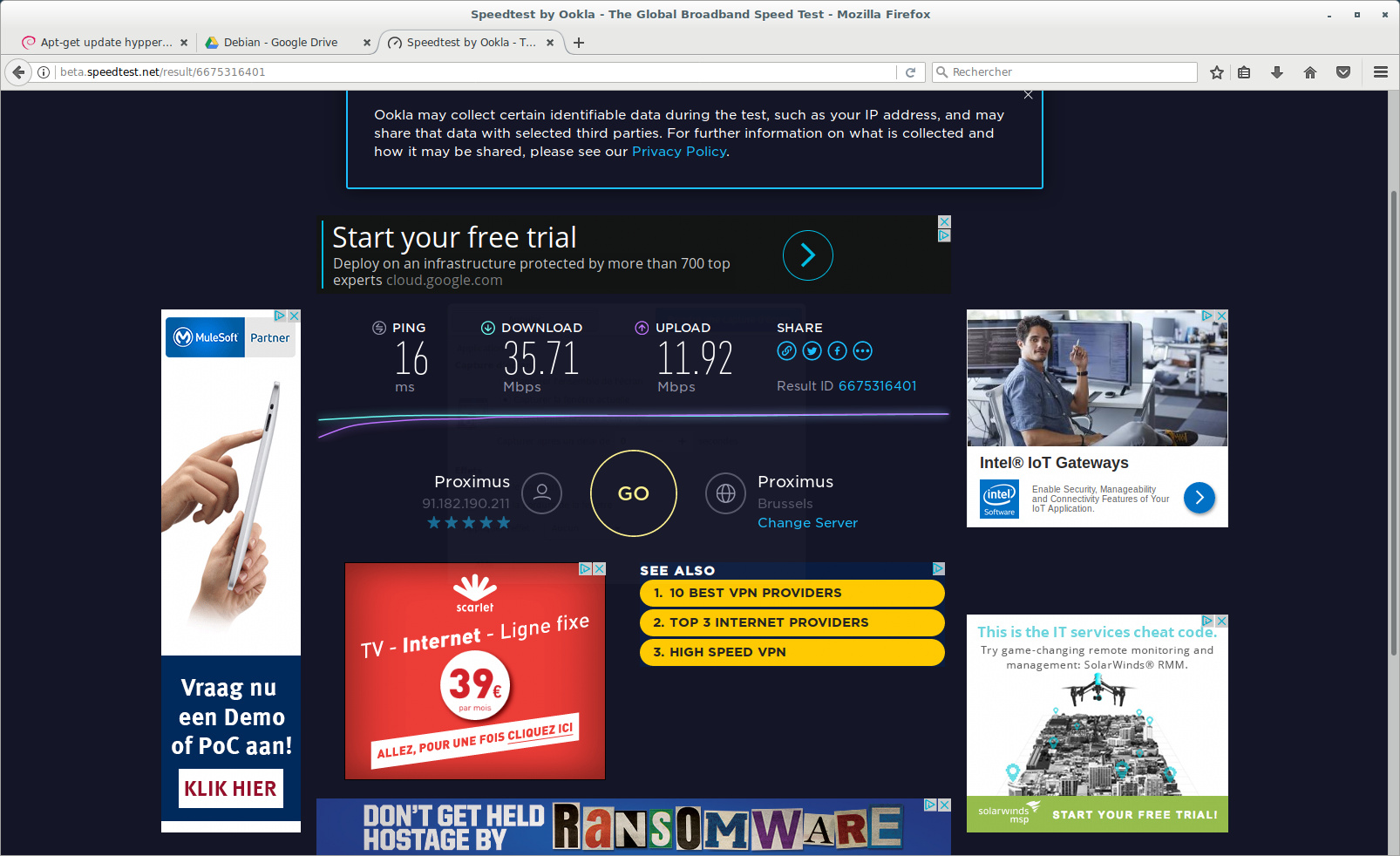Share the result on Twitter
The width and height of the screenshot is (1400, 856).
[x=812, y=351]
